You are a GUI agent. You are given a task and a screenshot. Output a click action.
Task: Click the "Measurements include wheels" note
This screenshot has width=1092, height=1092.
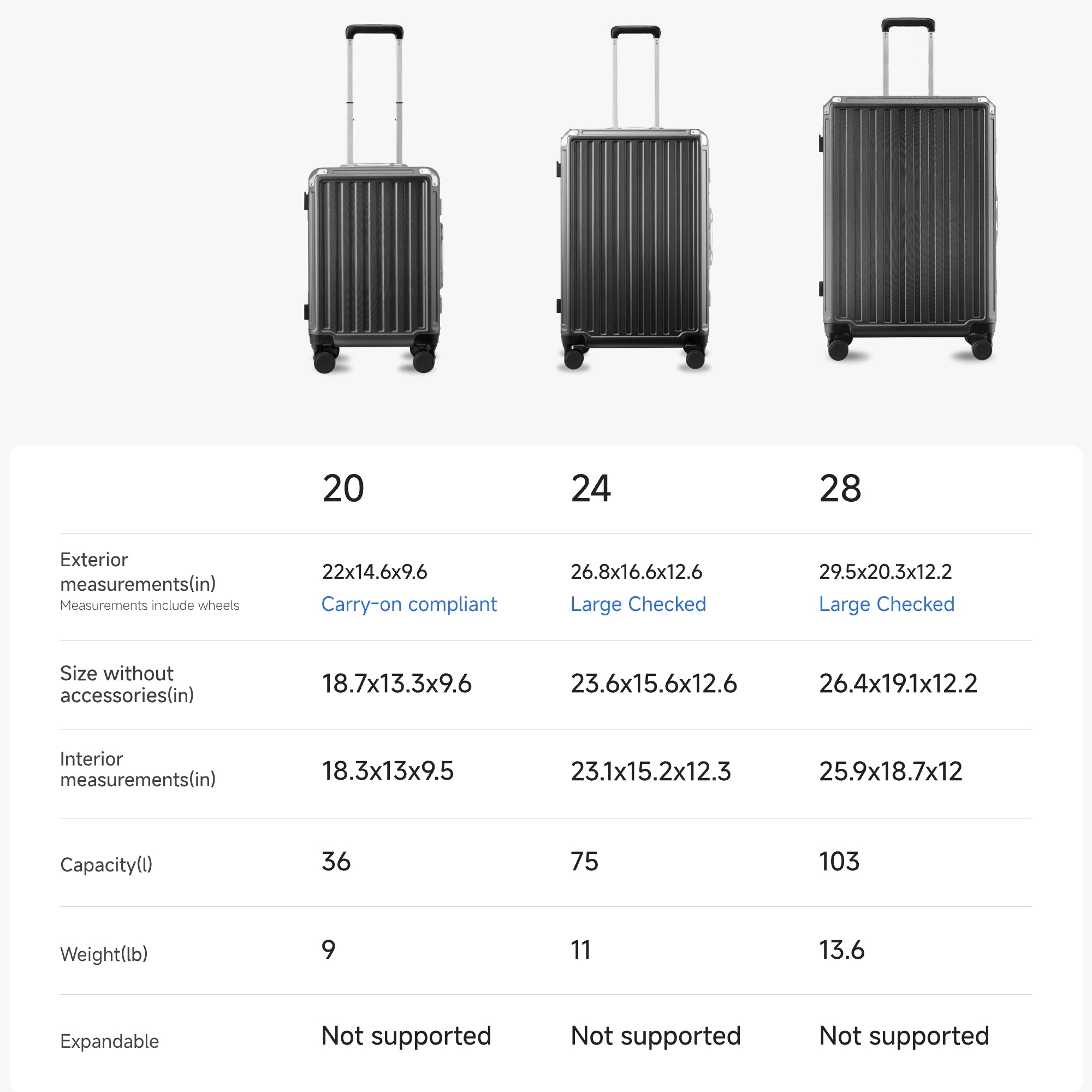[x=149, y=606]
